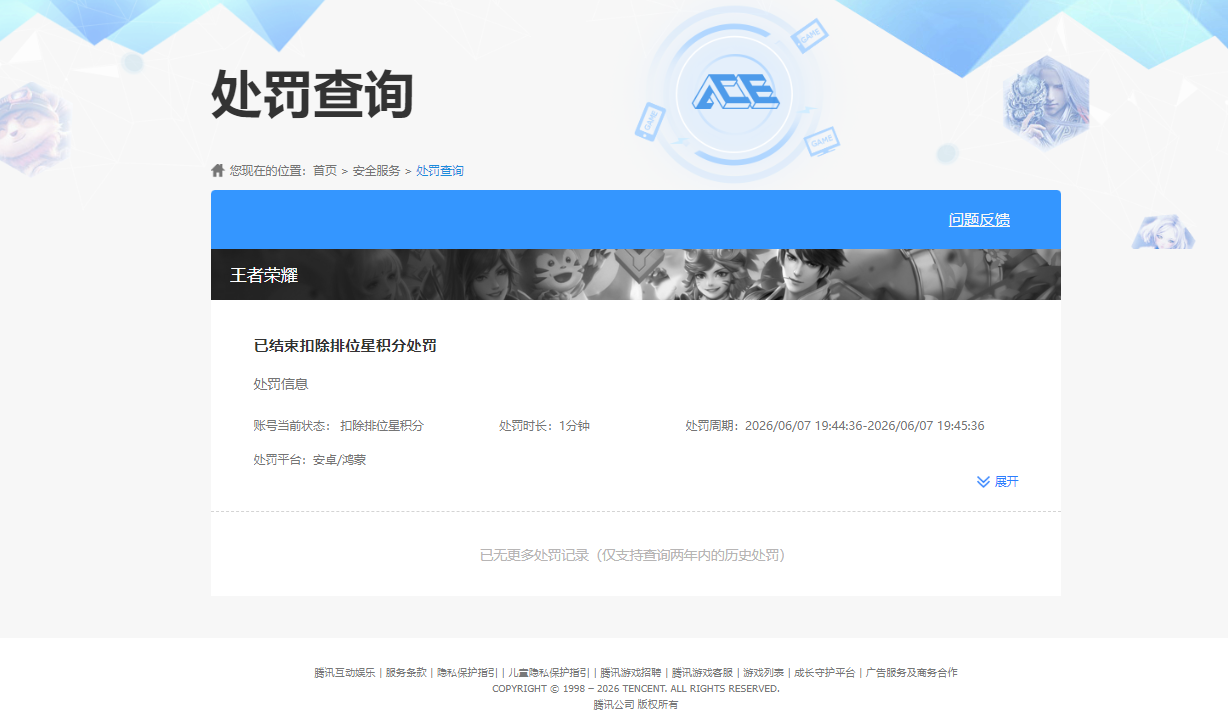Open 广告服务及商务合作 footer link
The height and width of the screenshot is (710, 1228).
[911, 673]
